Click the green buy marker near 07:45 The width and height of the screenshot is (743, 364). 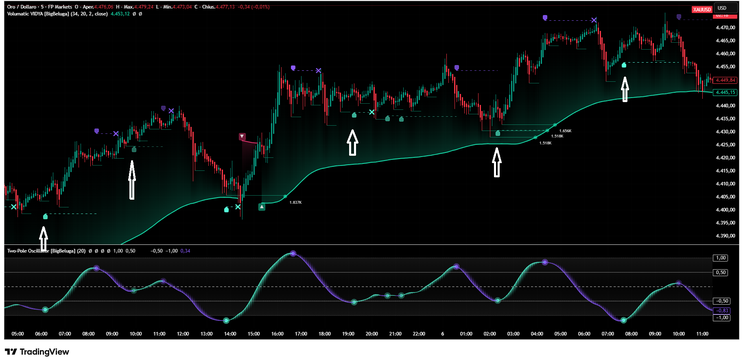tap(624, 65)
